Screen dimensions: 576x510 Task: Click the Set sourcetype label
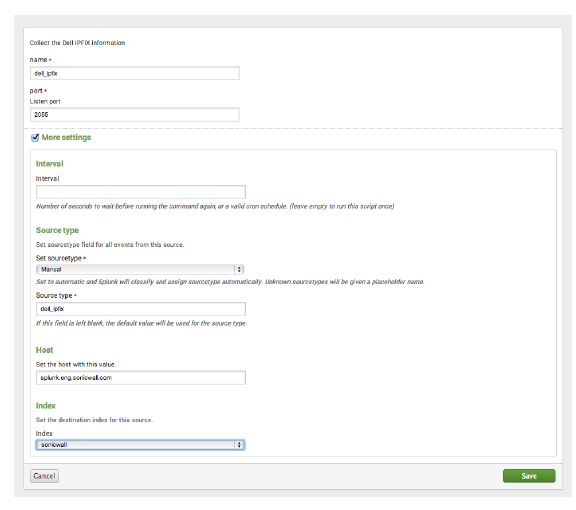click(58, 258)
